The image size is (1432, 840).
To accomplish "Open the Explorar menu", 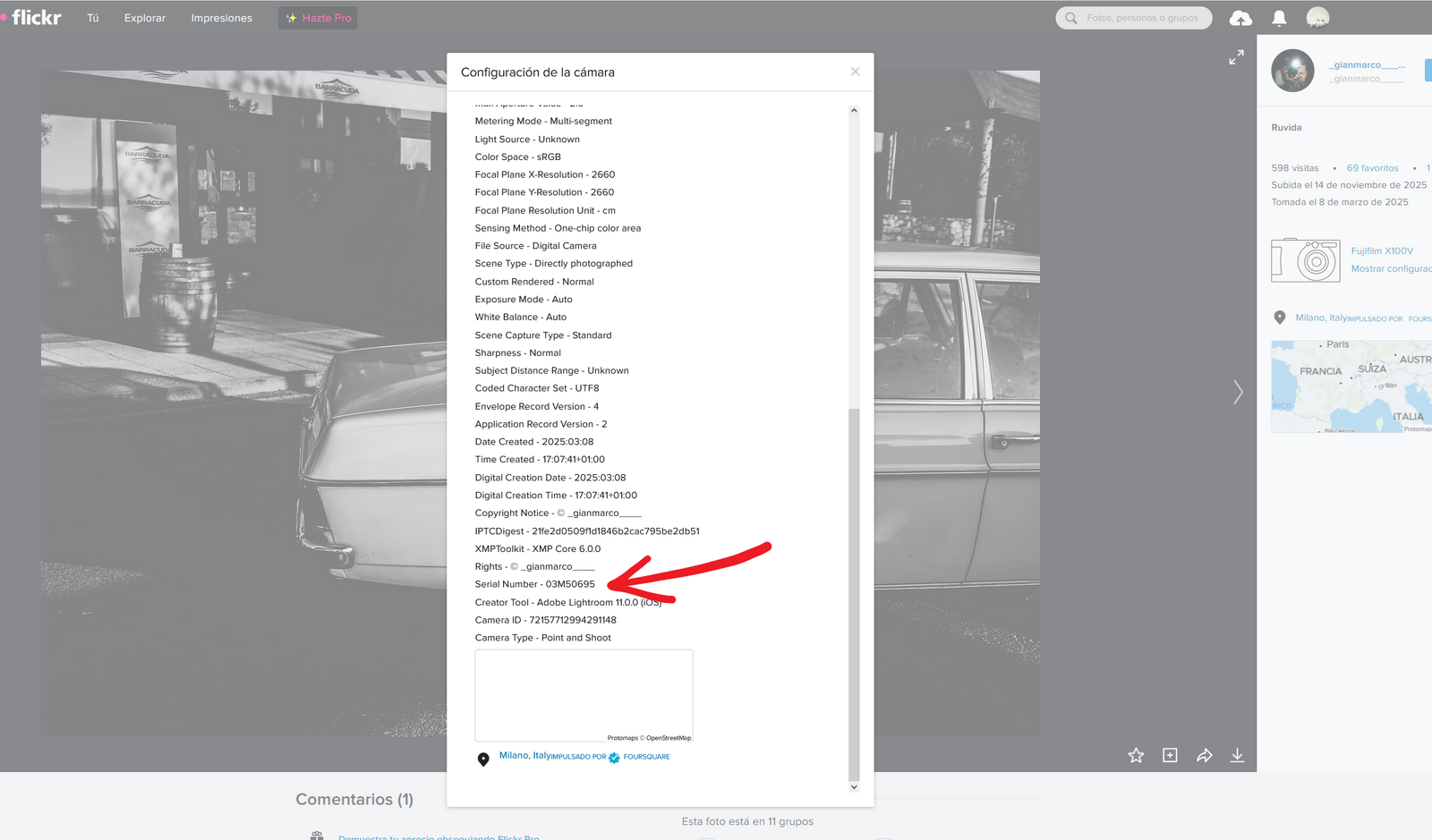I will 145,18.
